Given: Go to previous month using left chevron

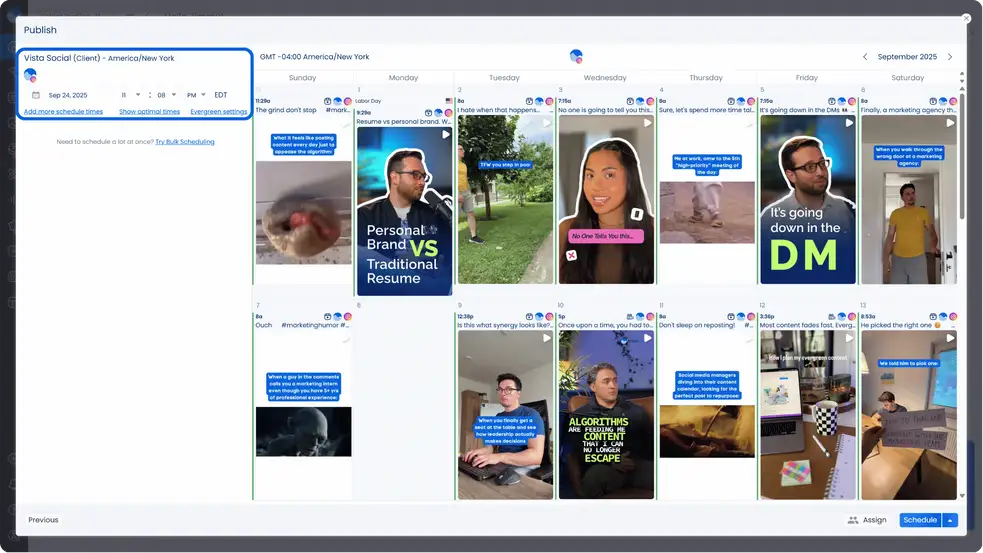Looking at the screenshot, I should point(865,57).
